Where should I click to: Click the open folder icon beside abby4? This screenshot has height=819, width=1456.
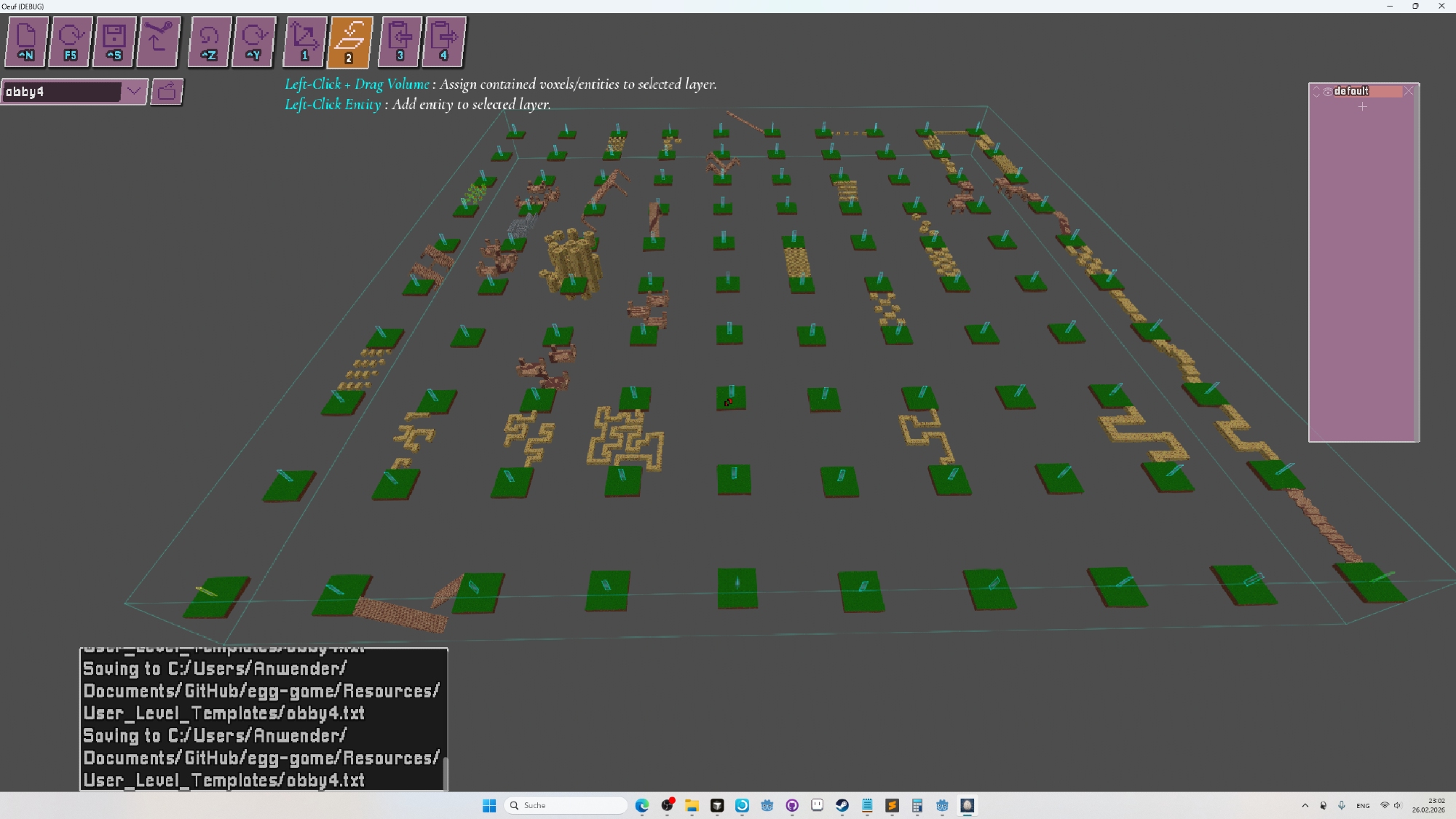pos(167,92)
